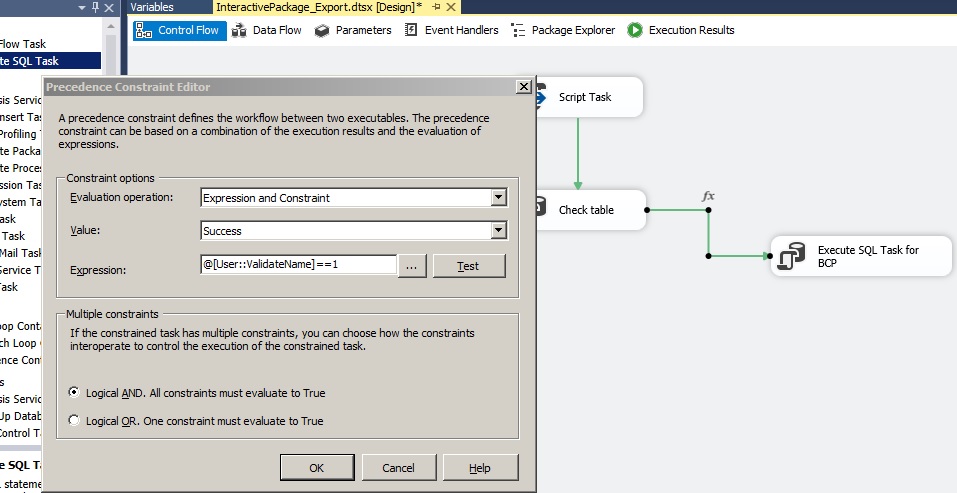Click the Package Explorer tree icon

pyautogui.click(x=518, y=31)
